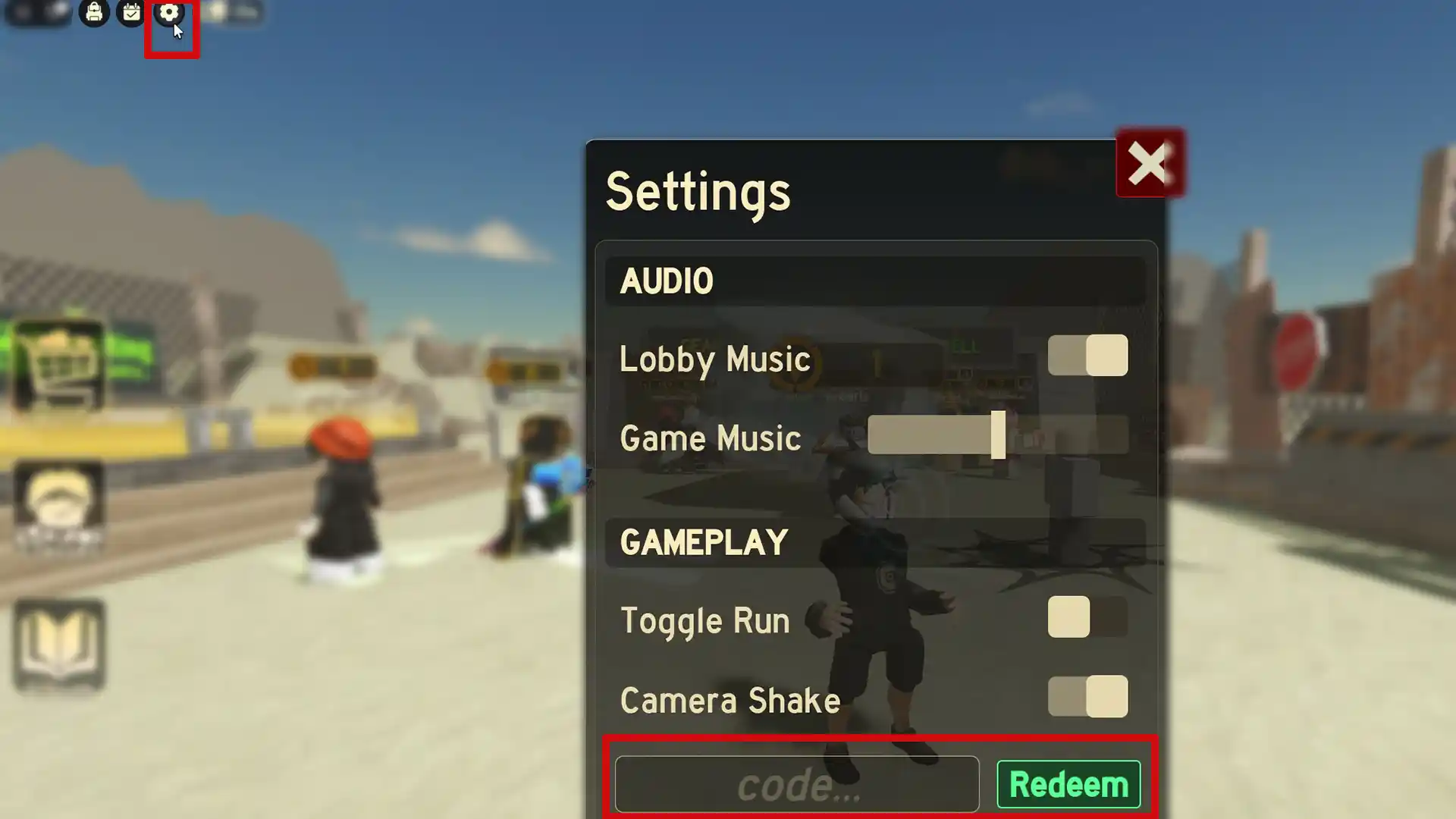The height and width of the screenshot is (819, 1456).
Task: Open the open-book guide icon
Action: pos(58,645)
